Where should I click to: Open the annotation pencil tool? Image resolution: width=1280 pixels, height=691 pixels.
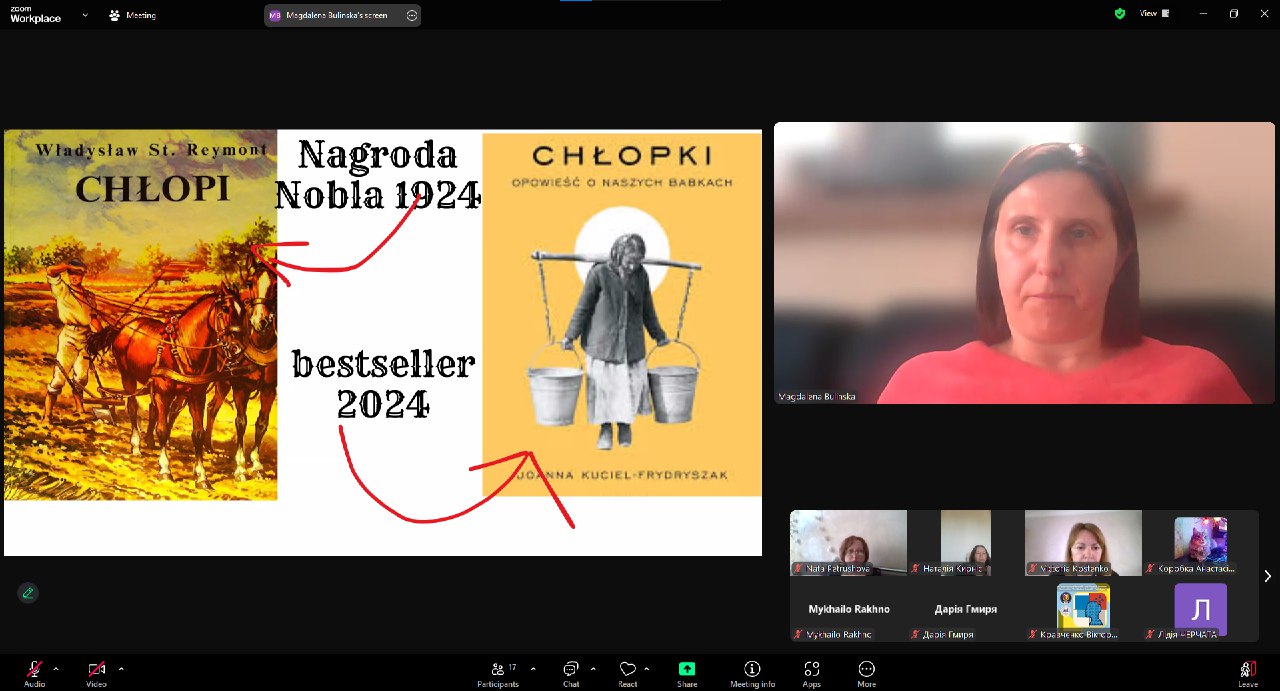28,592
